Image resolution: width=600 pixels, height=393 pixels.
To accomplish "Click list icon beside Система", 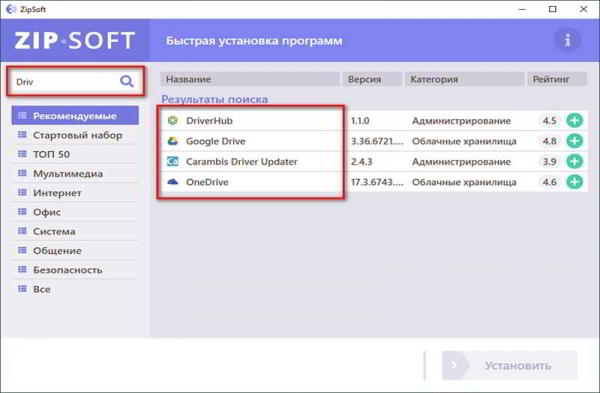I will [22, 231].
